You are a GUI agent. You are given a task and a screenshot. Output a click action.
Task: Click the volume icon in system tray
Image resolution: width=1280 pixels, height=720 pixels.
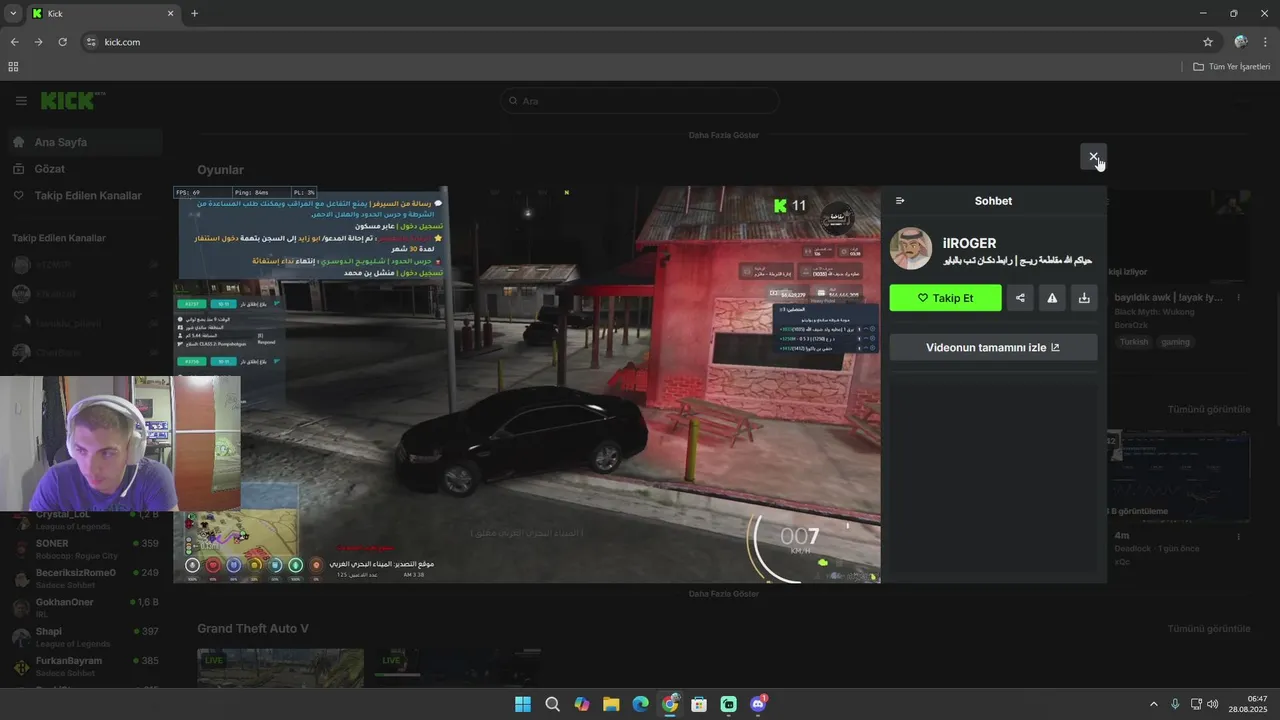pyautogui.click(x=1213, y=704)
